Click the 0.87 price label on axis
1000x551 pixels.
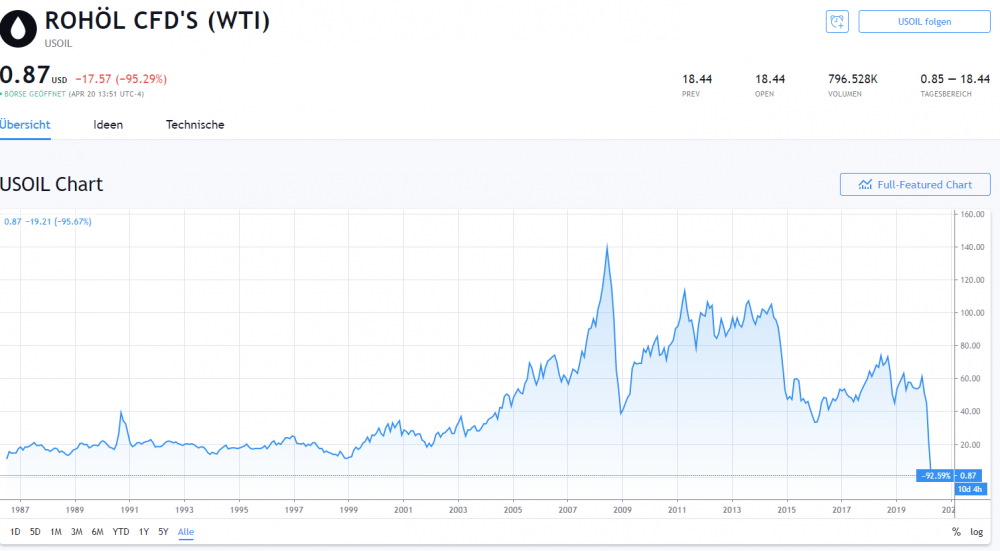pyautogui.click(x=968, y=476)
